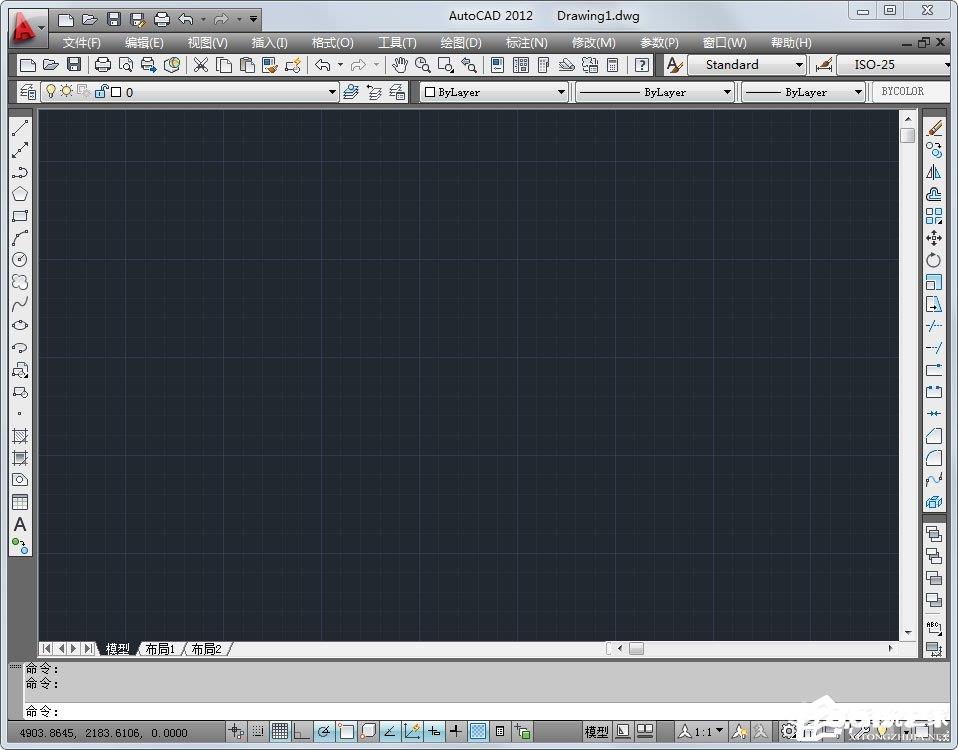
Task: Select the Rectangle drawing tool
Action: coord(20,216)
